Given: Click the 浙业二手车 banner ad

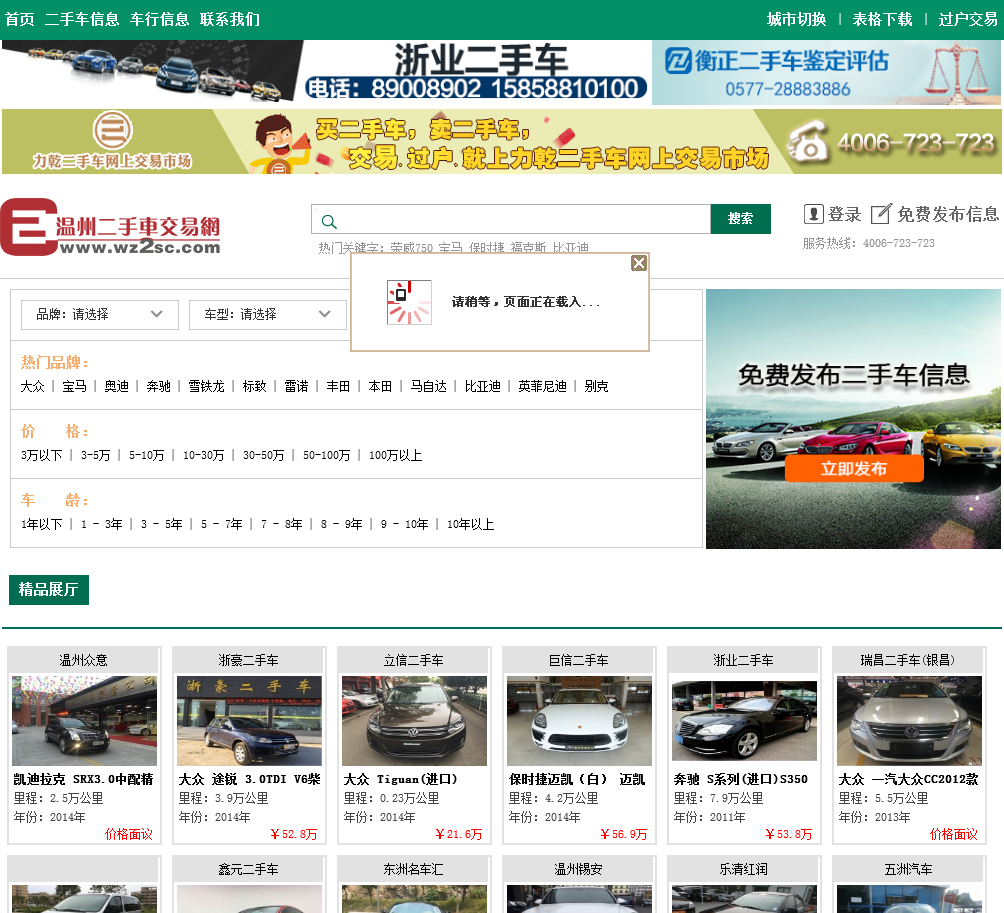Looking at the screenshot, I should click(327, 72).
